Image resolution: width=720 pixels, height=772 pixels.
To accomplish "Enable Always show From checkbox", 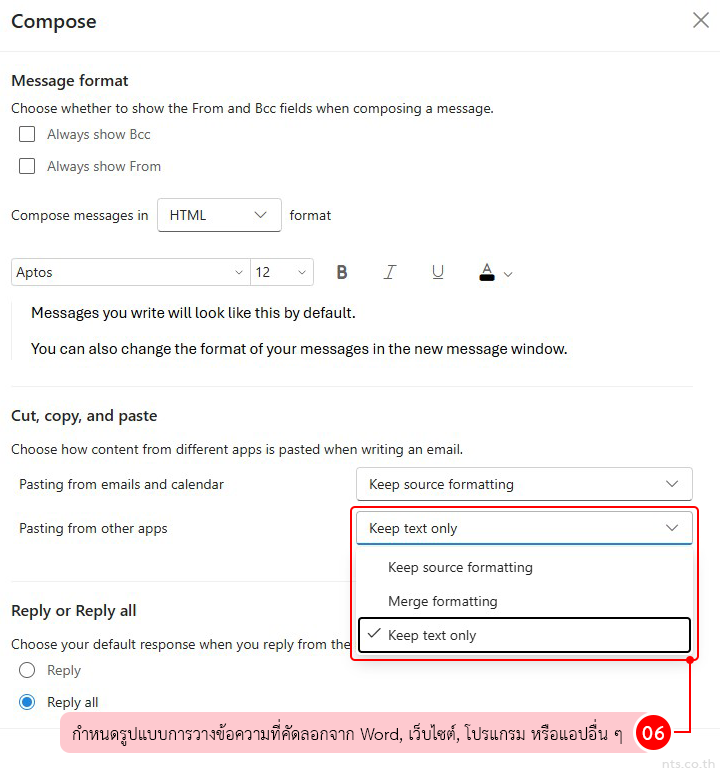I will tap(27, 166).
